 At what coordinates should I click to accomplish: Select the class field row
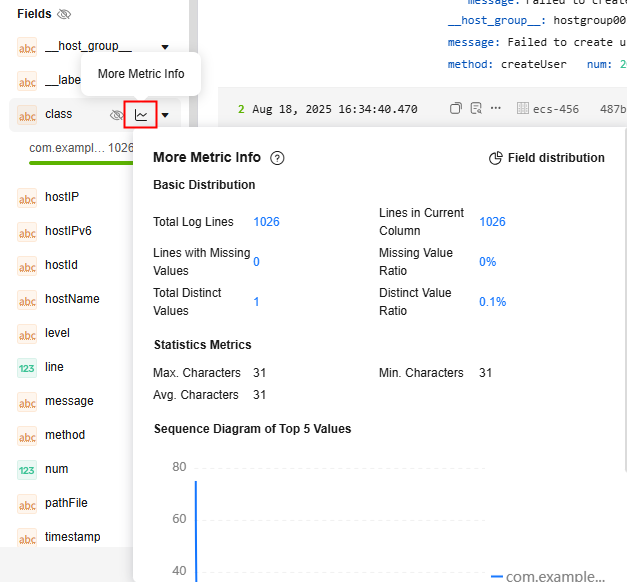tap(94, 115)
